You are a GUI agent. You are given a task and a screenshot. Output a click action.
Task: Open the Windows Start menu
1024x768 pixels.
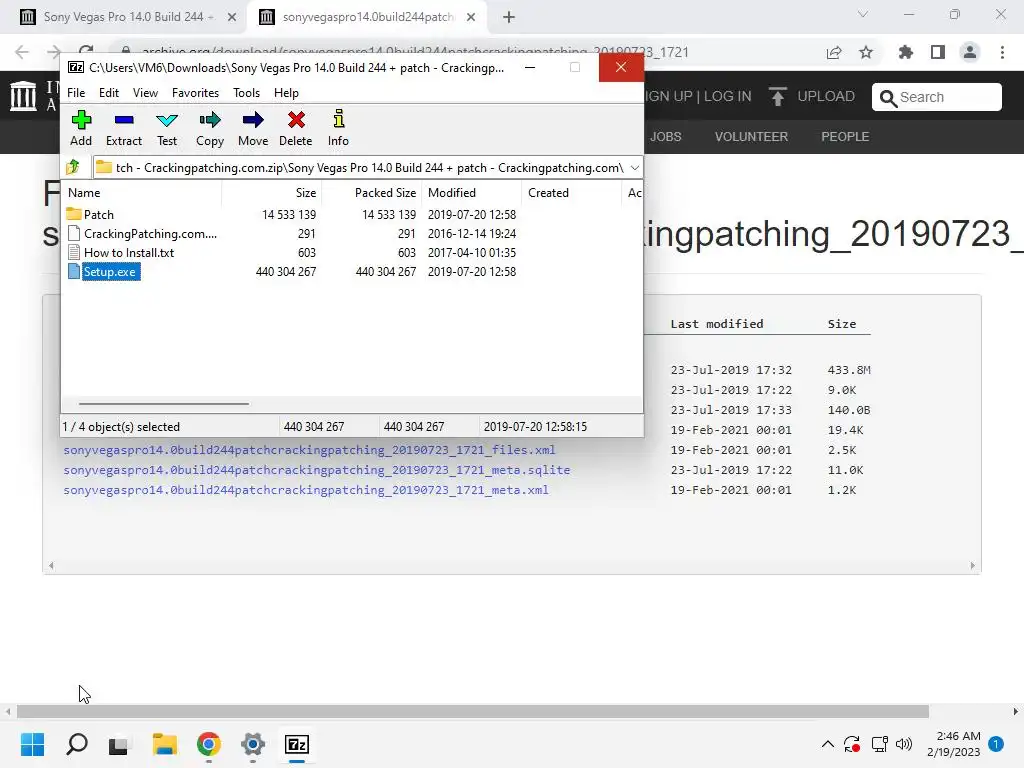click(x=32, y=744)
